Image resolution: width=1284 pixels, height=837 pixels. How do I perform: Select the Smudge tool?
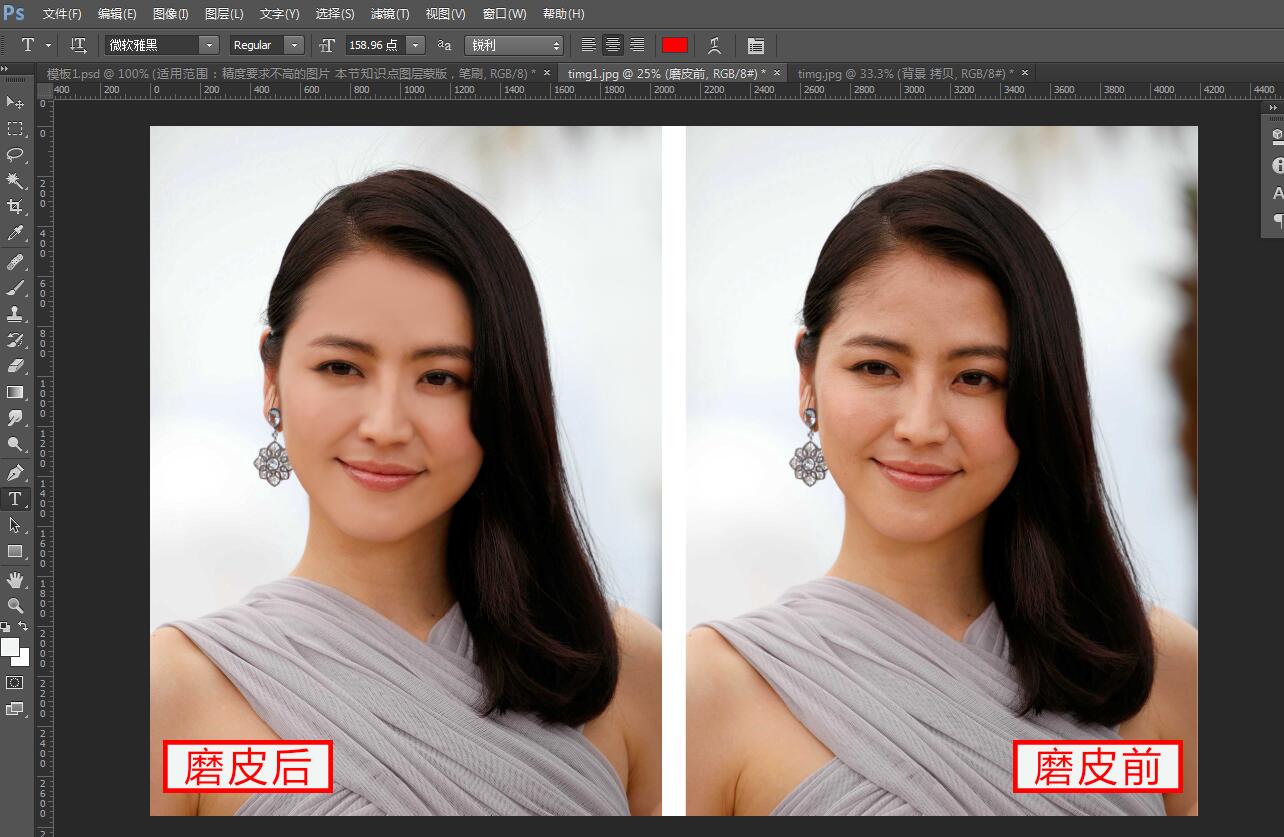(15, 418)
